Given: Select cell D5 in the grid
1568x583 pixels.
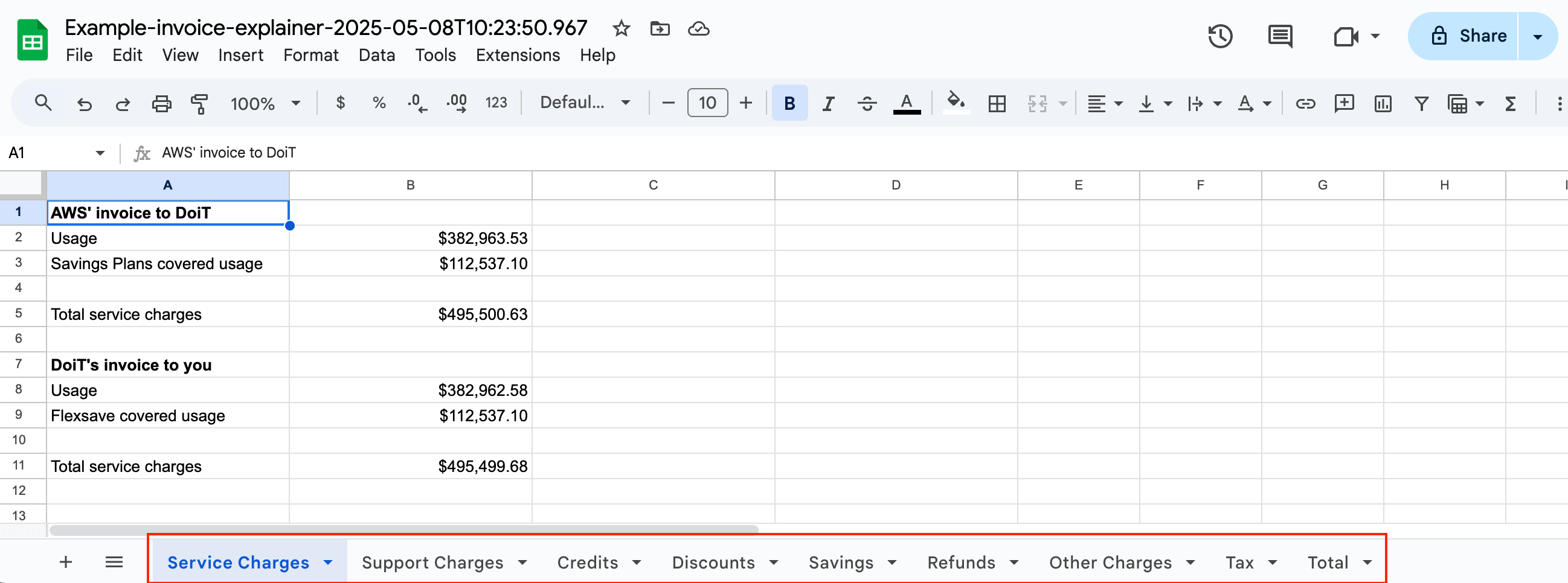Looking at the screenshot, I should (895, 314).
